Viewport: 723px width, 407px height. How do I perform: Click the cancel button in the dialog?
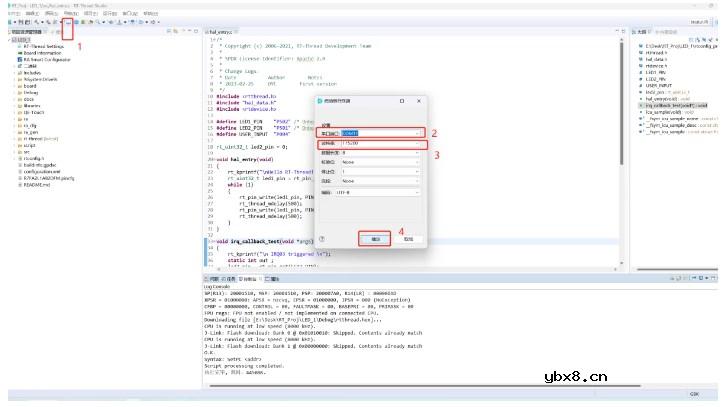pos(408,239)
